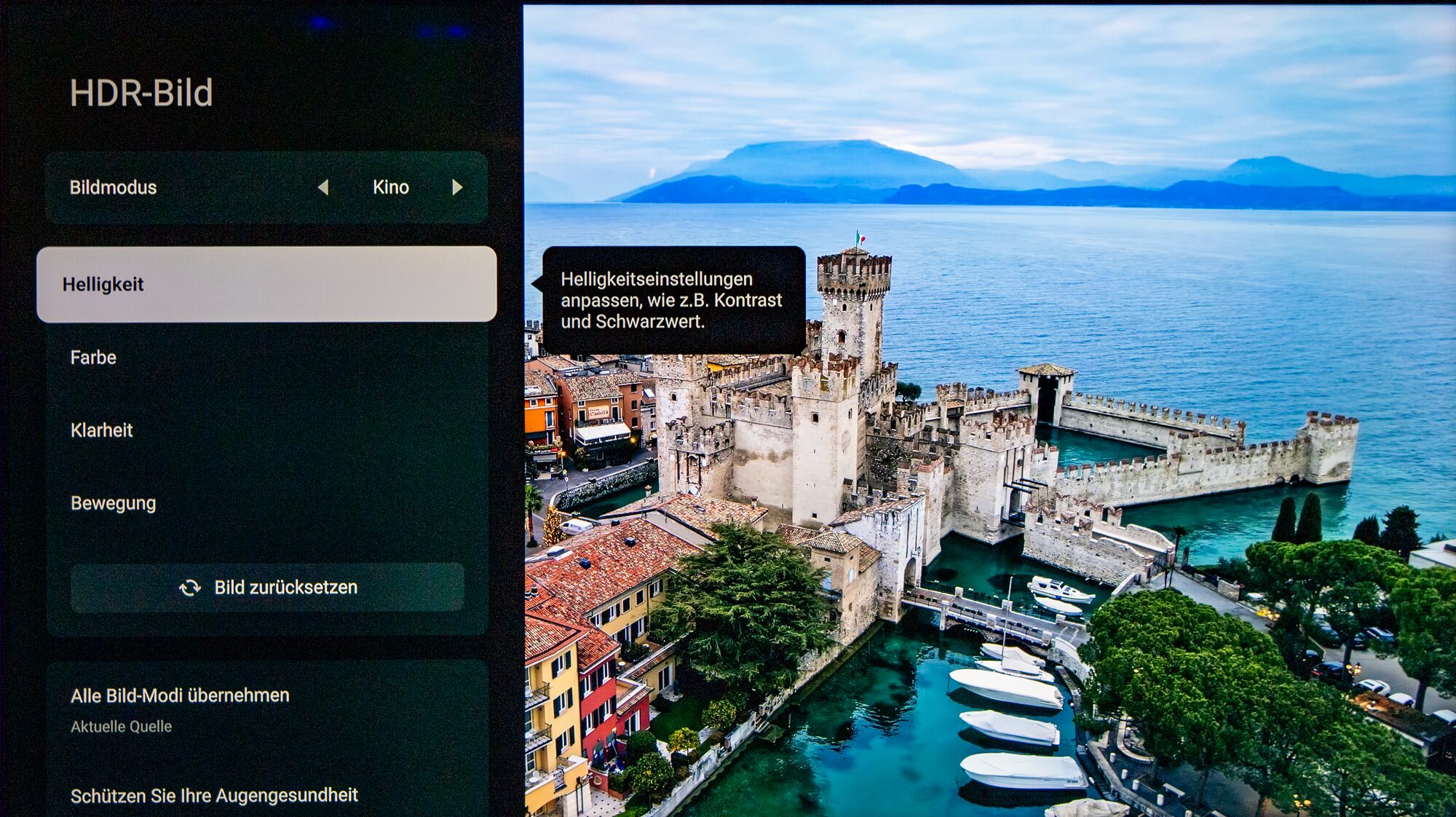Screen dimensions: 1456x817
Task: Click the Kino picture mode value
Action: click(390, 187)
